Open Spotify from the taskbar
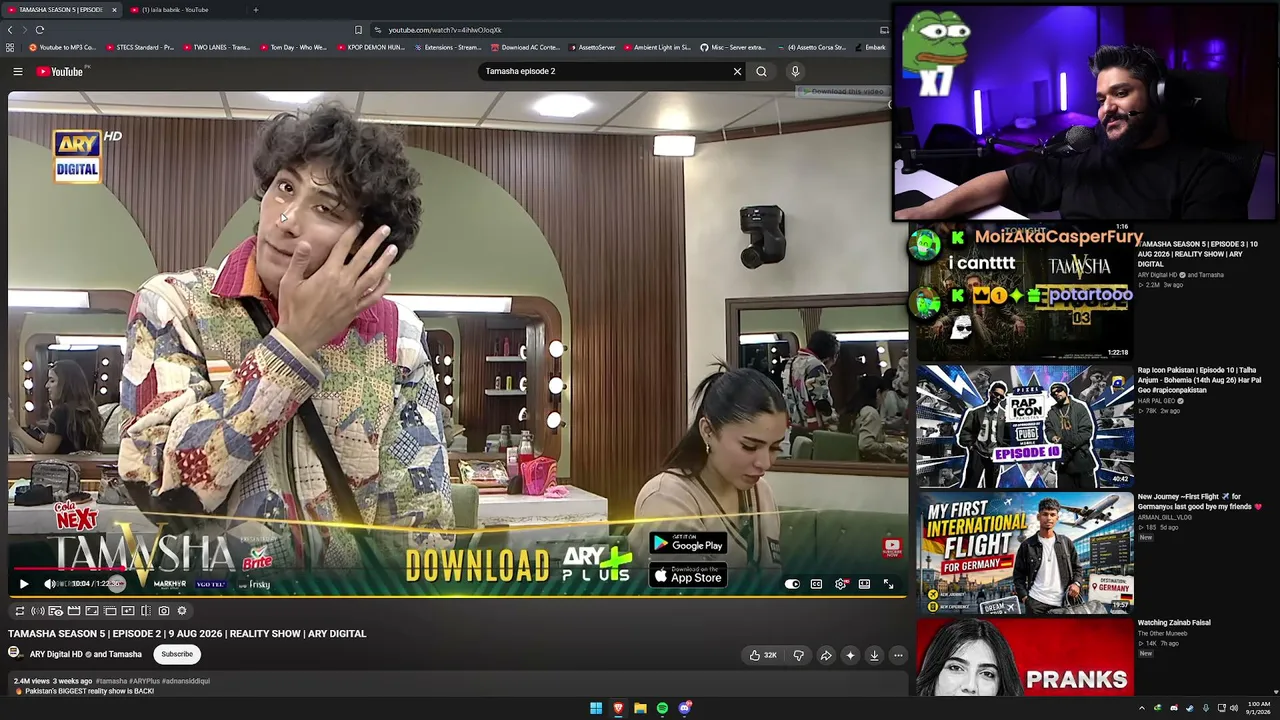 662,708
